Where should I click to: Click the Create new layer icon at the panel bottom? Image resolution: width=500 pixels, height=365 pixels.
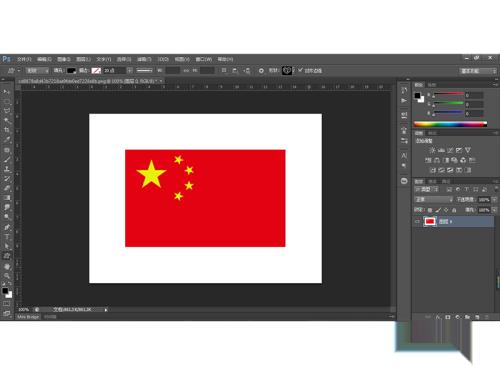tap(477, 317)
